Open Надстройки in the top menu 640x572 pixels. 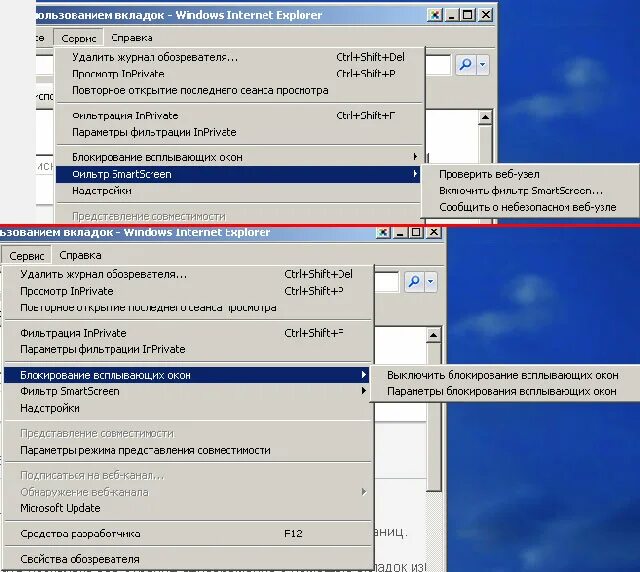(x=239, y=191)
